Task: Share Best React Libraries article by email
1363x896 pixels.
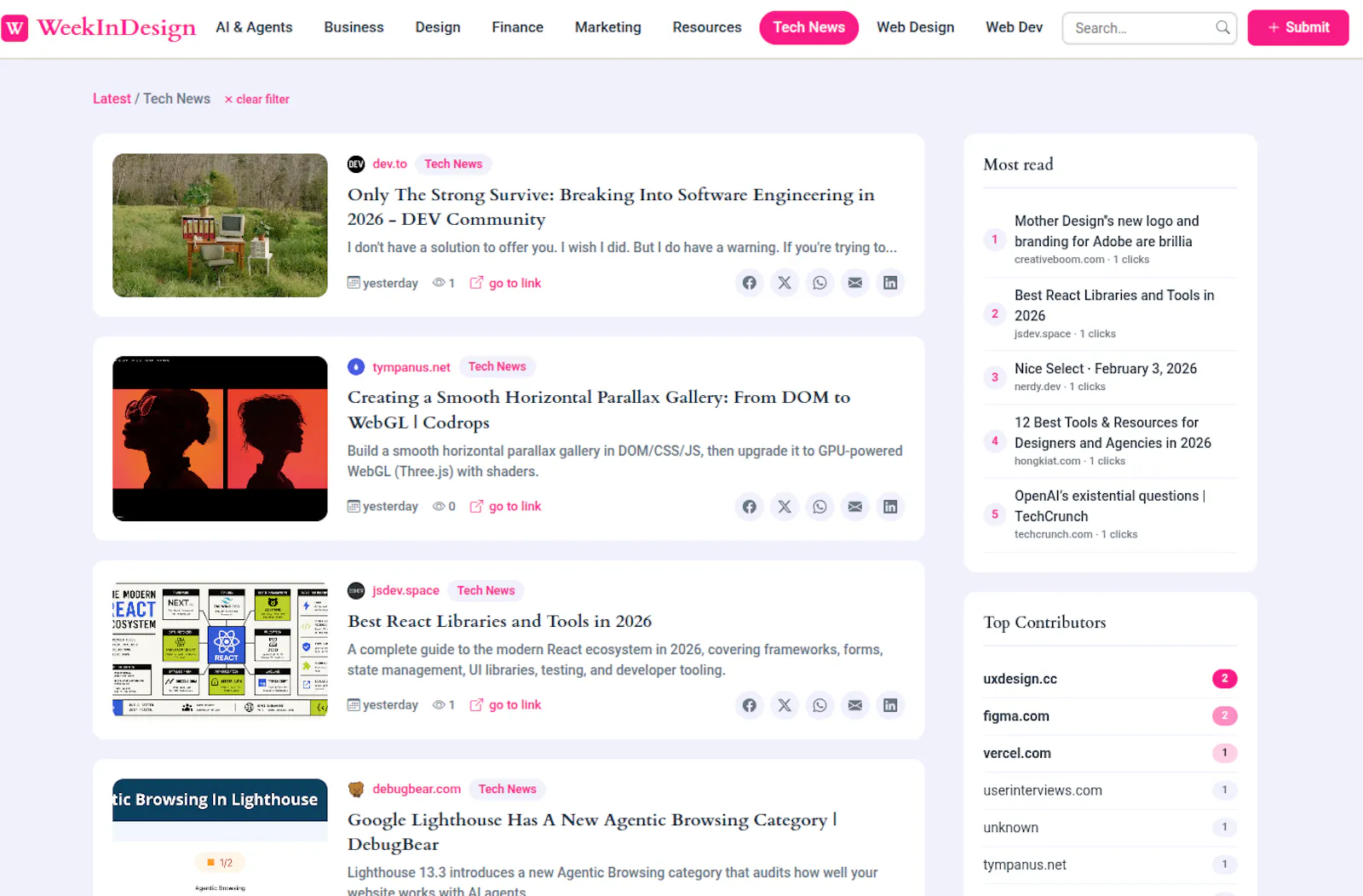Action: (855, 705)
